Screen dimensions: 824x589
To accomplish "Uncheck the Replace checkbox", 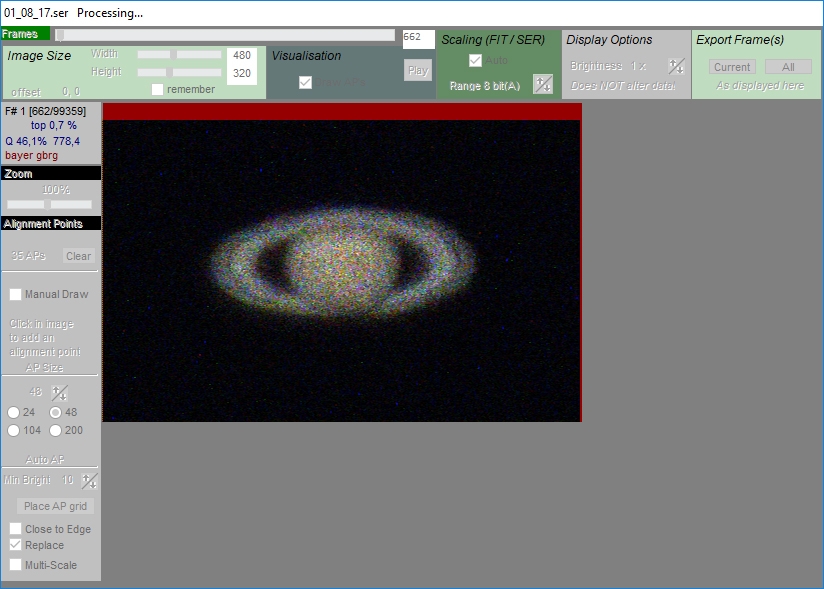I will [x=15, y=545].
